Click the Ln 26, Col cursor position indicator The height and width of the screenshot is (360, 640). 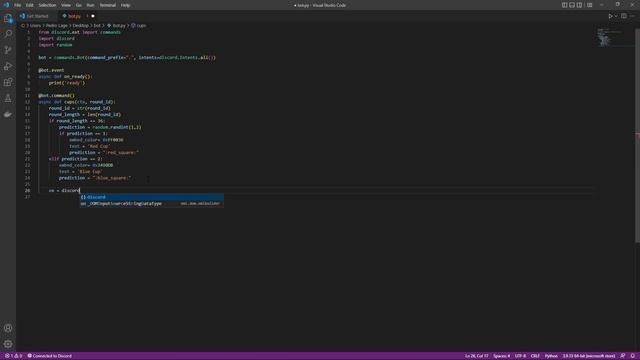(x=476, y=356)
